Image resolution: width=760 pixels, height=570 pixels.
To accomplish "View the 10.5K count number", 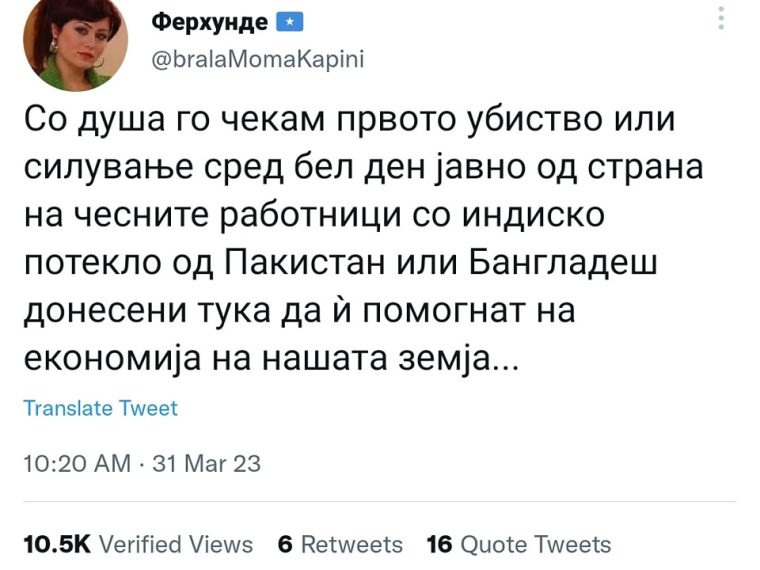I will pyautogui.click(x=57, y=544).
